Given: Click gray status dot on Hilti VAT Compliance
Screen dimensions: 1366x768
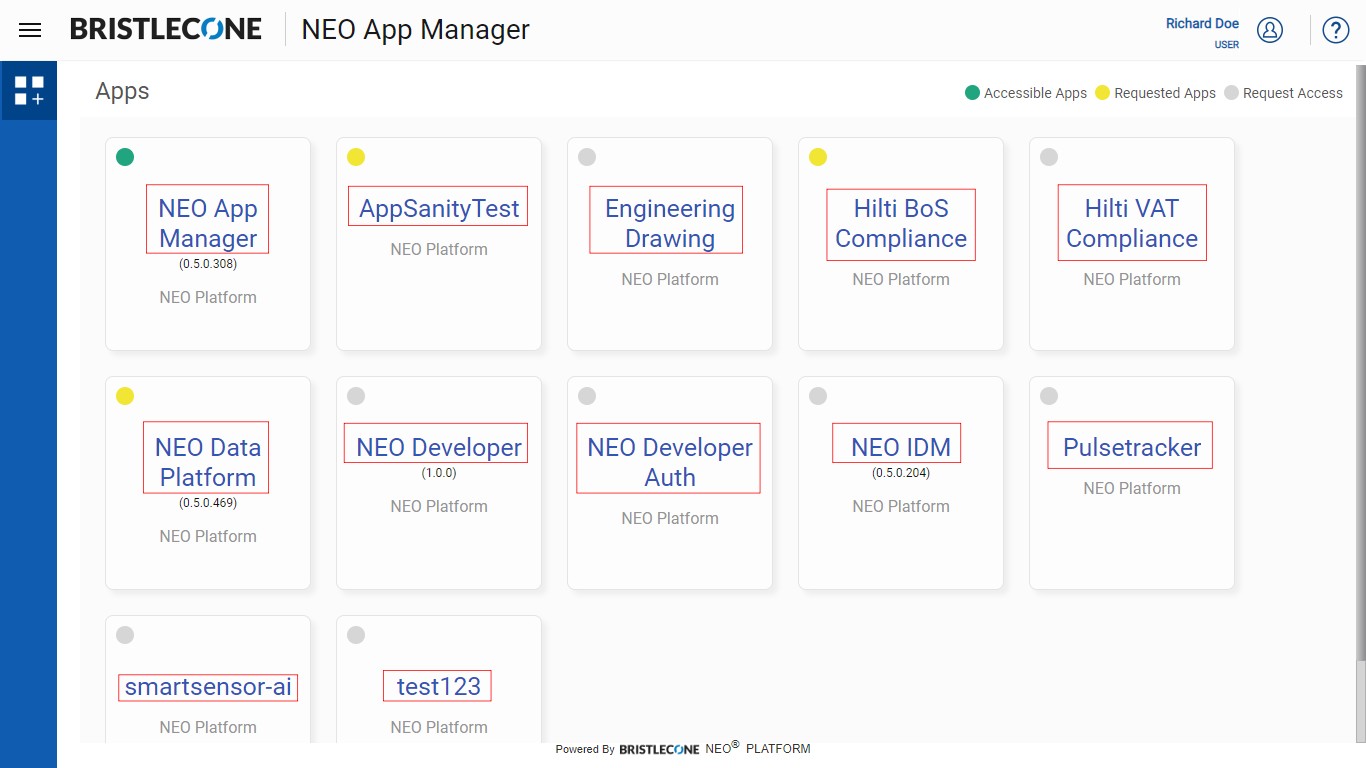Looking at the screenshot, I should coord(1049,157).
